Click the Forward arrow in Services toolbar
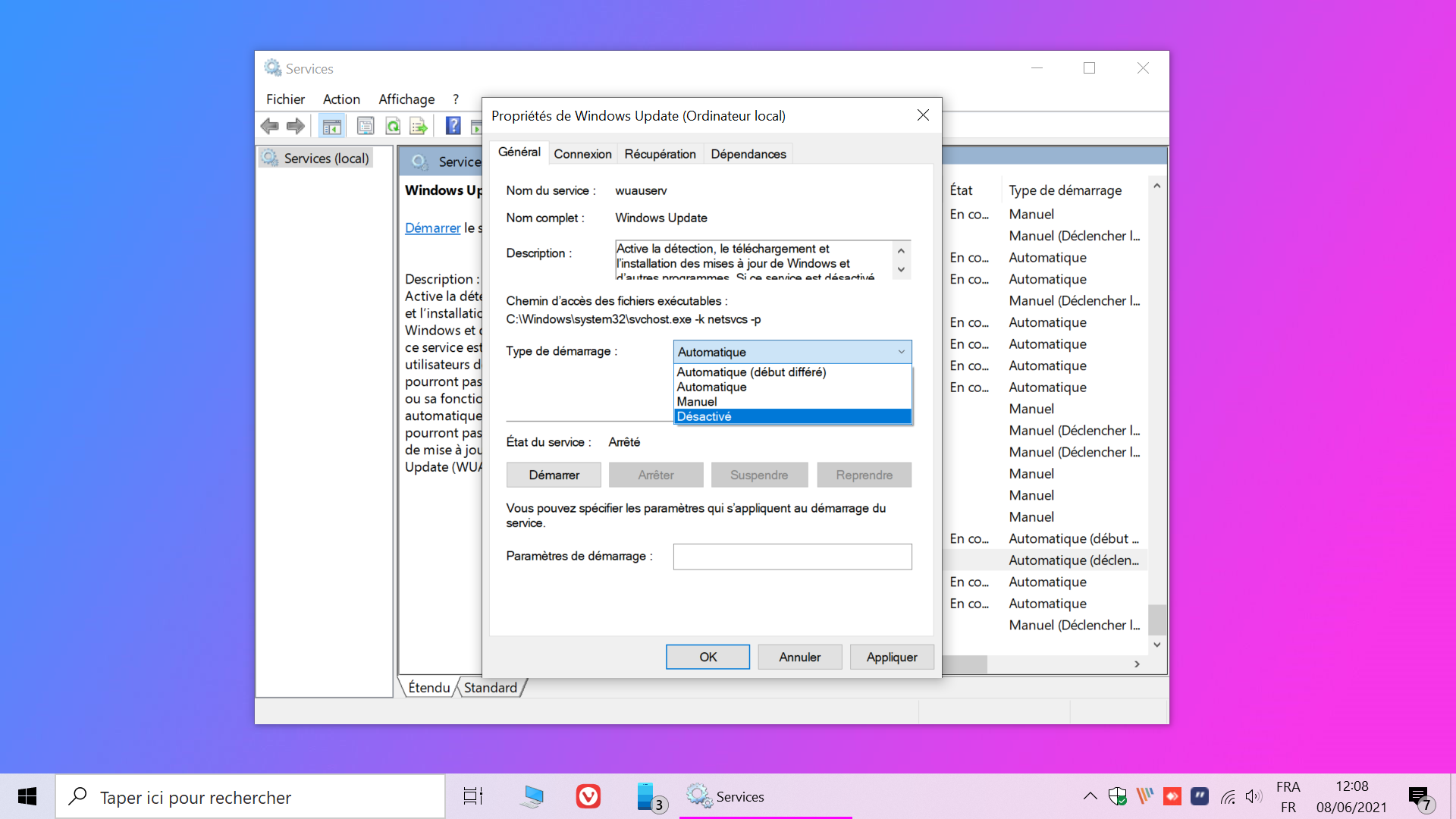Image resolution: width=1456 pixels, height=819 pixels. click(296, 126)
